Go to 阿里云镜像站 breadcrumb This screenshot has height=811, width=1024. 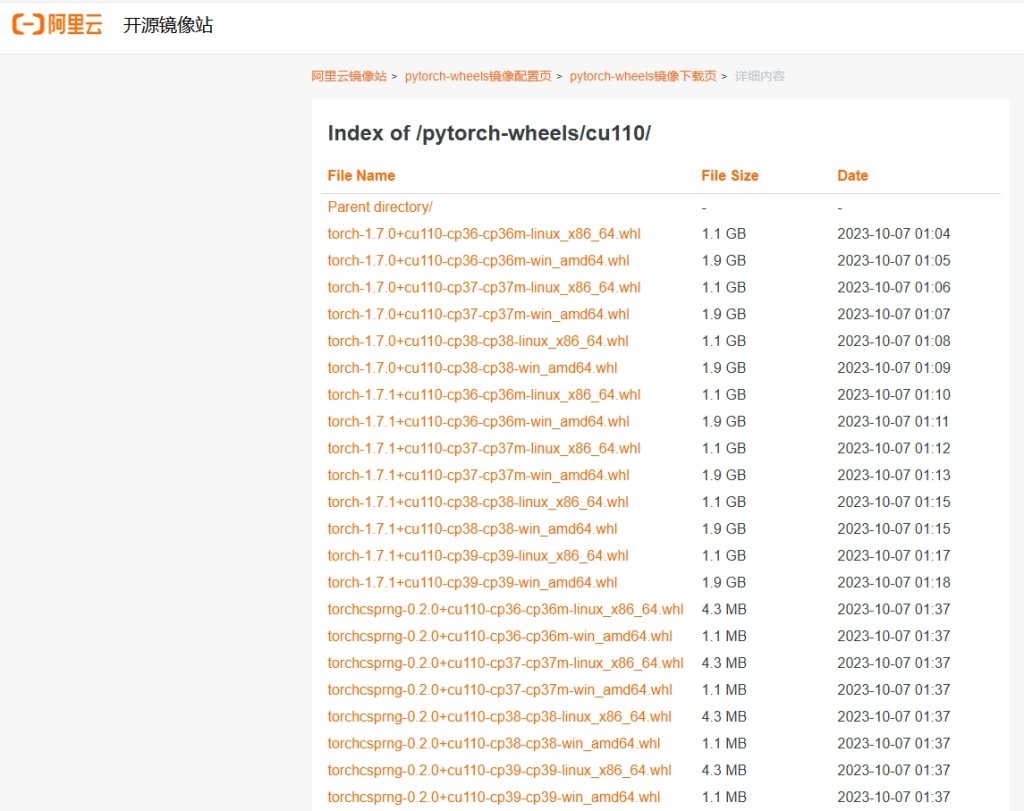(349, 76)
